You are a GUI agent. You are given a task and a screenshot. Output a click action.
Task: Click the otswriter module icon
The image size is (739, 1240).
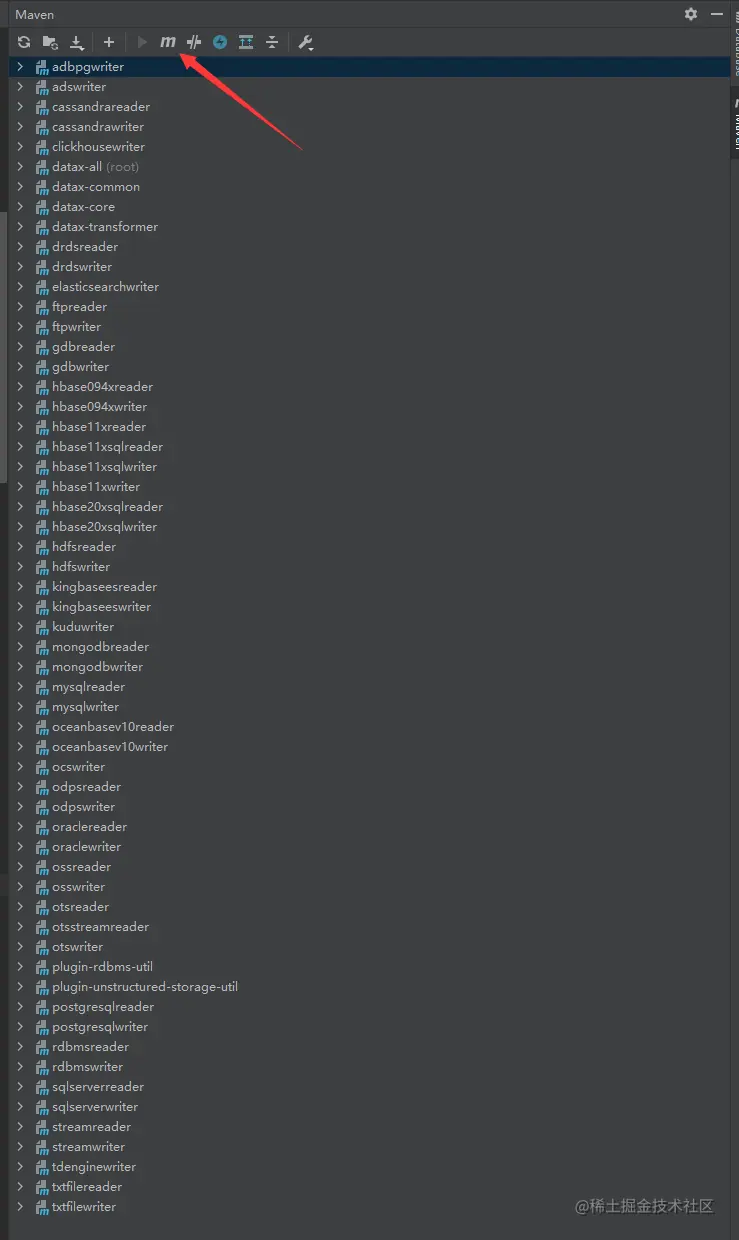pyautogui.click(x=42, y=947)
